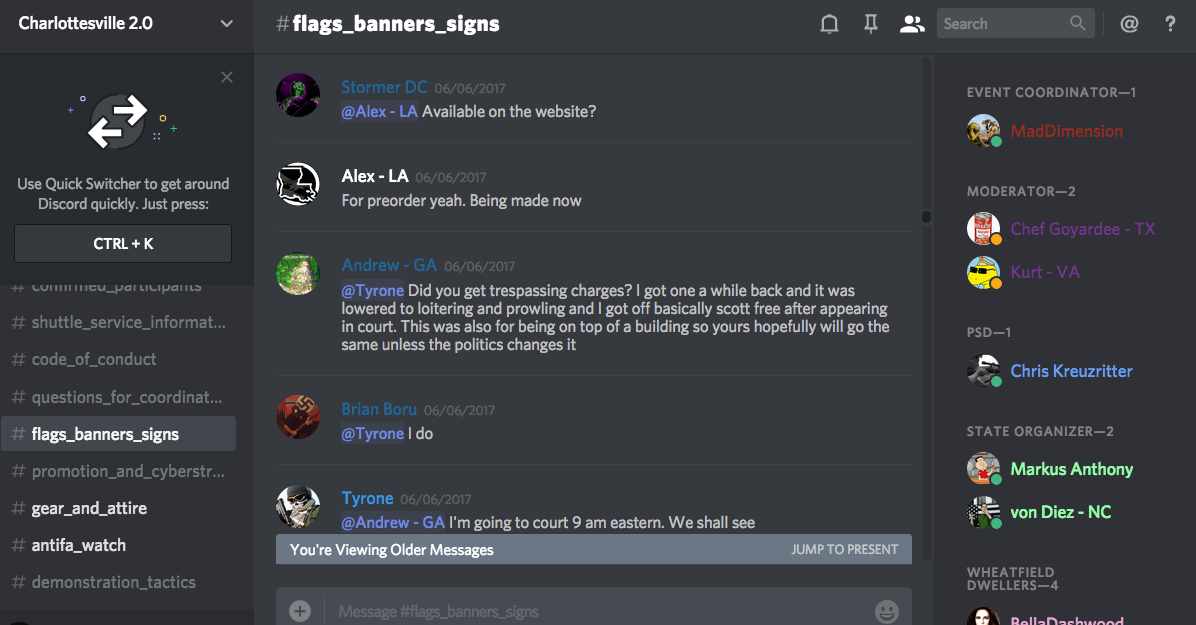The height and width of the screenshot is (625, 1196).
Task: Click the CTRL + K button
Action: 123,243
